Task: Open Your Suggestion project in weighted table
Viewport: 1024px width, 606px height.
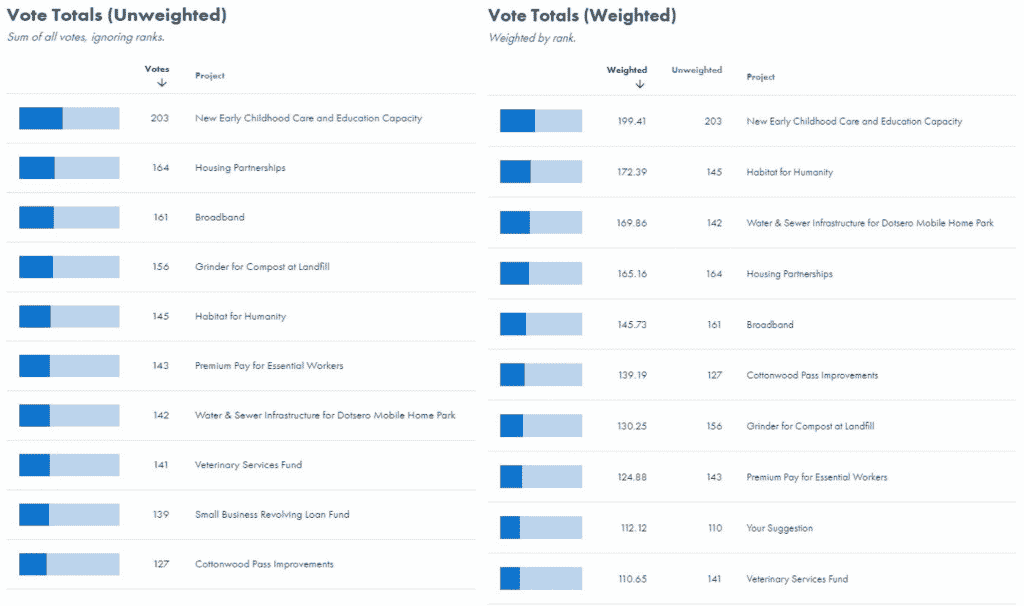Action: (779, 528)
